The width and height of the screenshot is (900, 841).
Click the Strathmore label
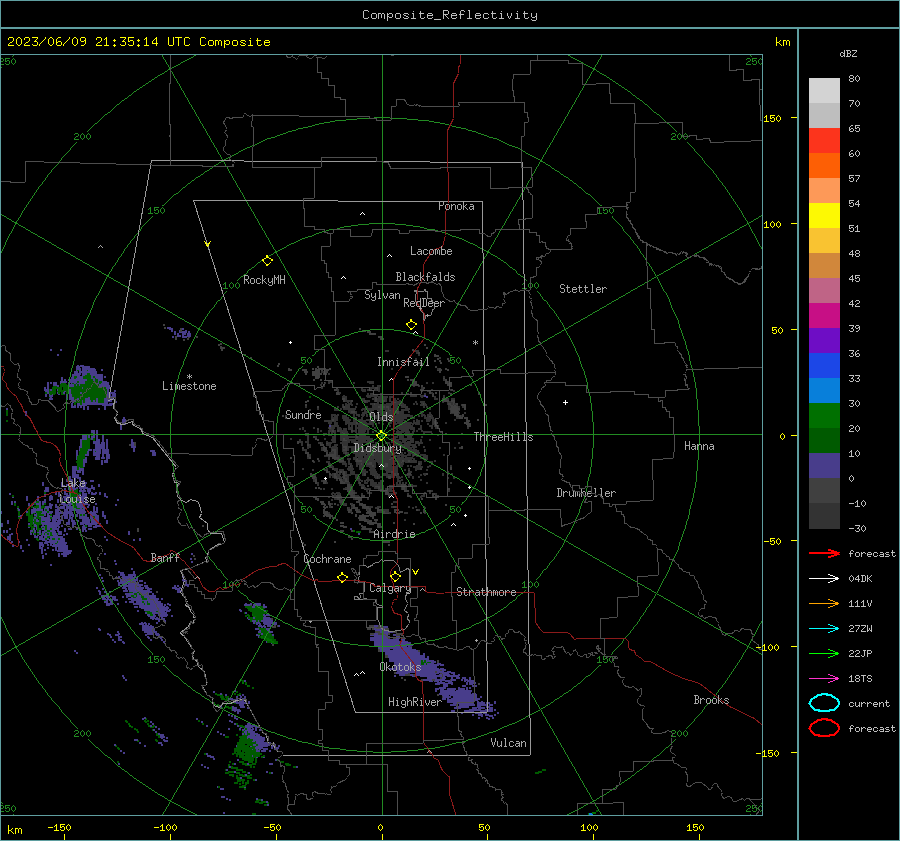pyautogui.click(x=486, y=592)
